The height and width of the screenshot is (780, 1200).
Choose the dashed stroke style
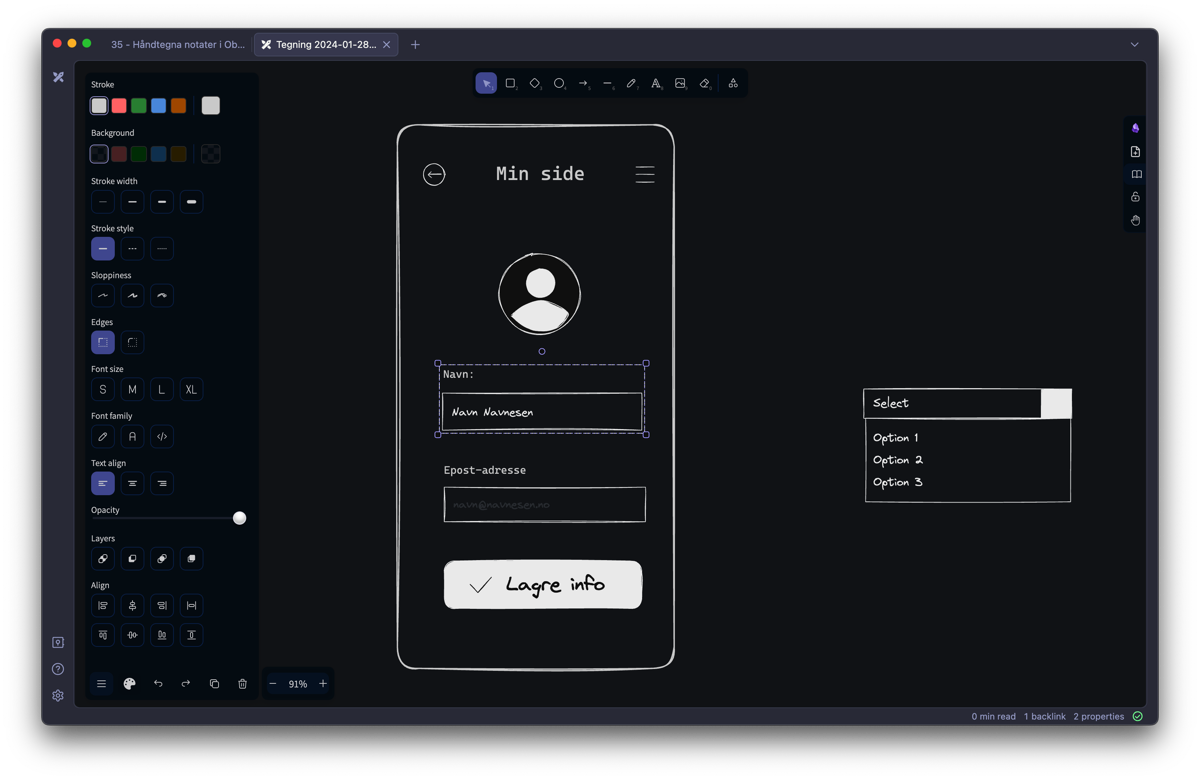[132, 249]
